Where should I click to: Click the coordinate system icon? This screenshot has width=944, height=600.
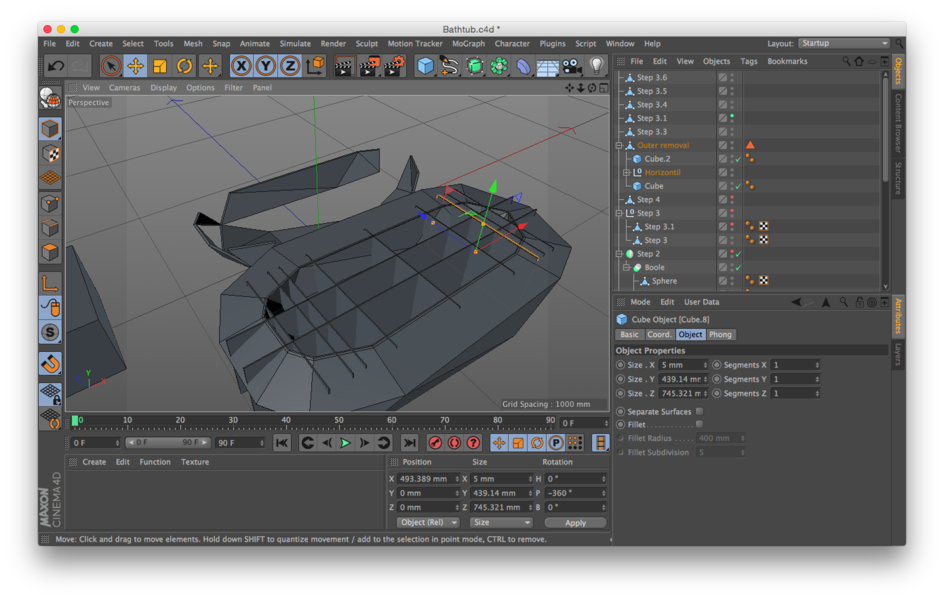point(315,66)
